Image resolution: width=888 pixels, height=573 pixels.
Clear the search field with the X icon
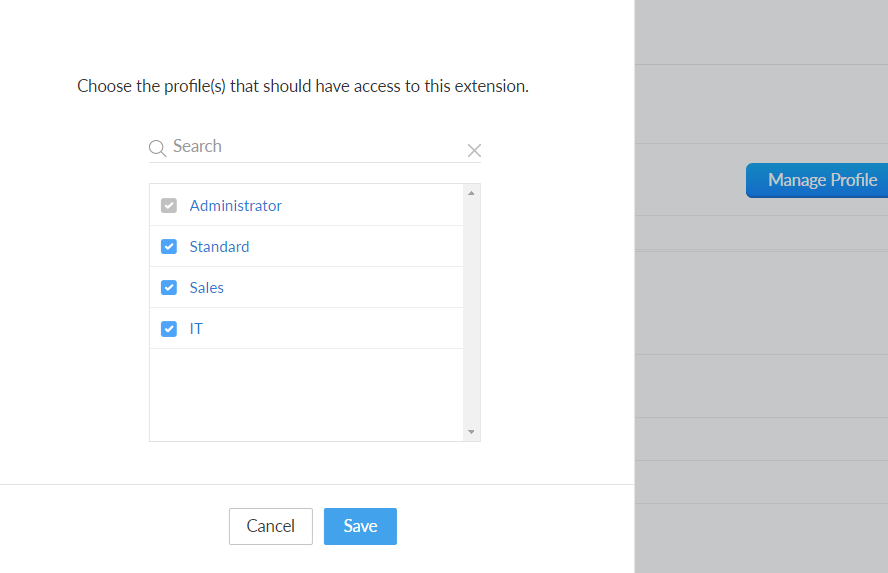click(474, 150)
